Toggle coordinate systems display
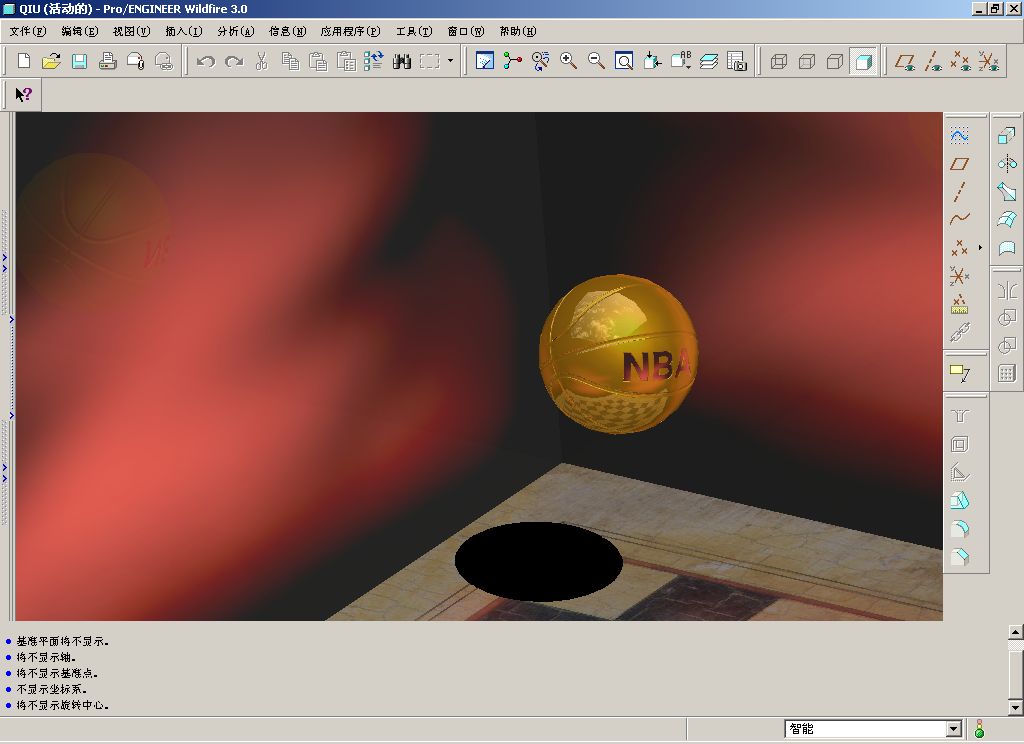Screen dimensions: 1024x744 click(x=989, y=62)
